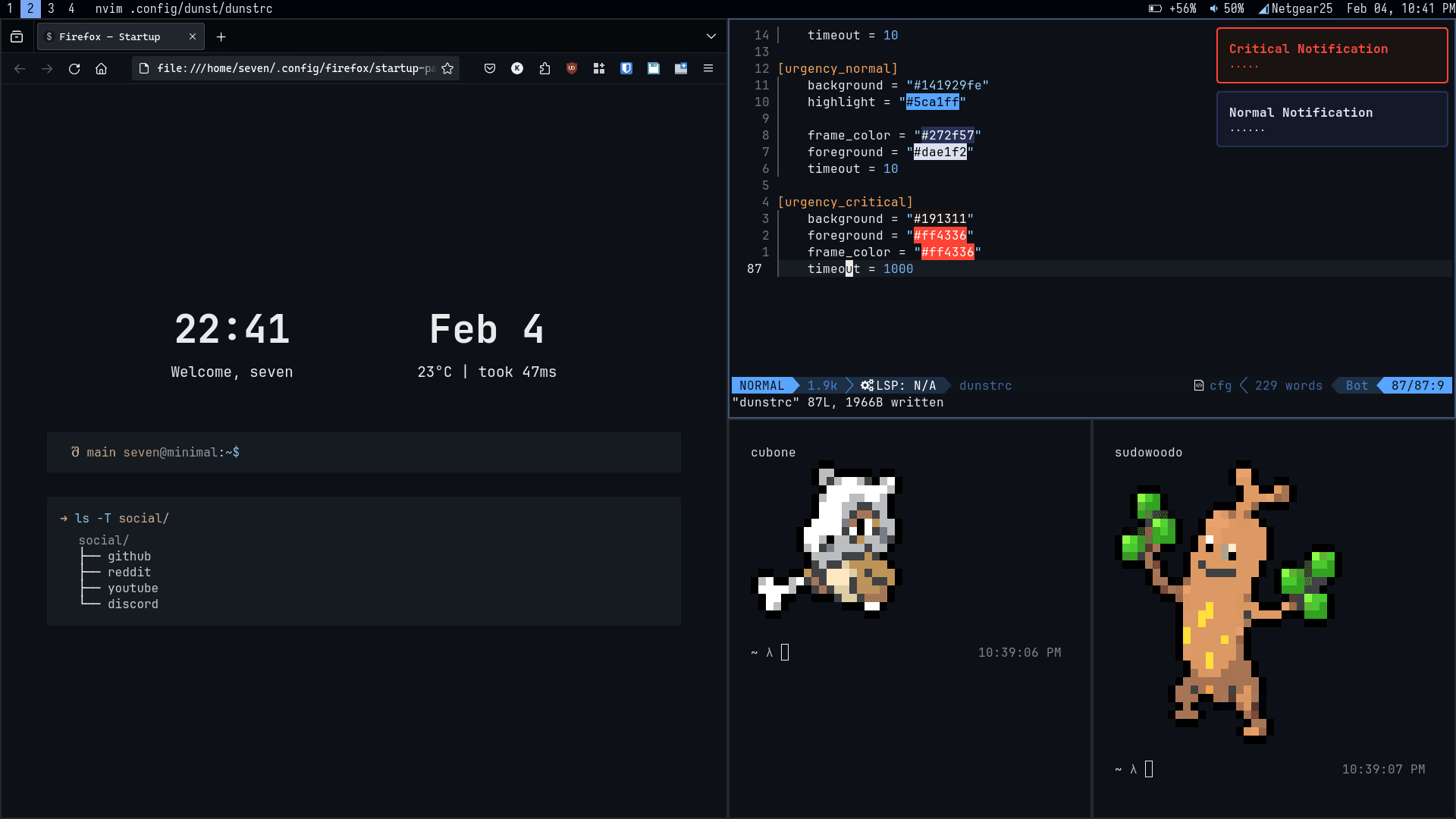Switch to workspace 4
The width and height of the screenshot is (1456, 819).
[71, 8]
